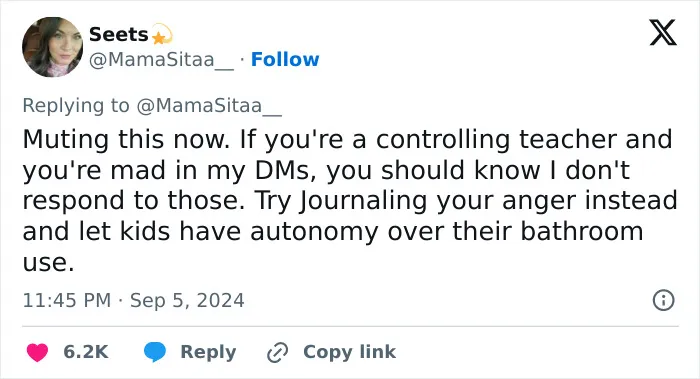The image size is (700, 379).
Task: Click the chain link copy icon
Action: [x=277, y=352]
